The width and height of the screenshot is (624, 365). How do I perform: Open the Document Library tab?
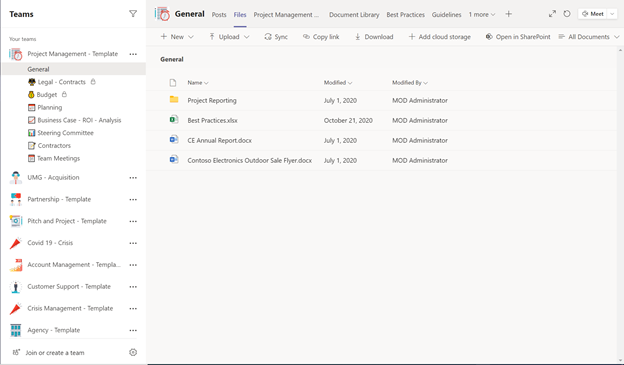[x=354, y=15]
